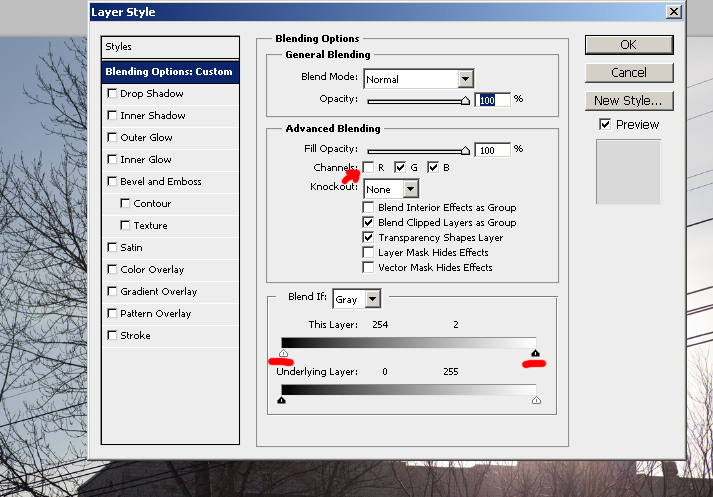Enable the Gradient Overlay checkbox

click(112, 291)
